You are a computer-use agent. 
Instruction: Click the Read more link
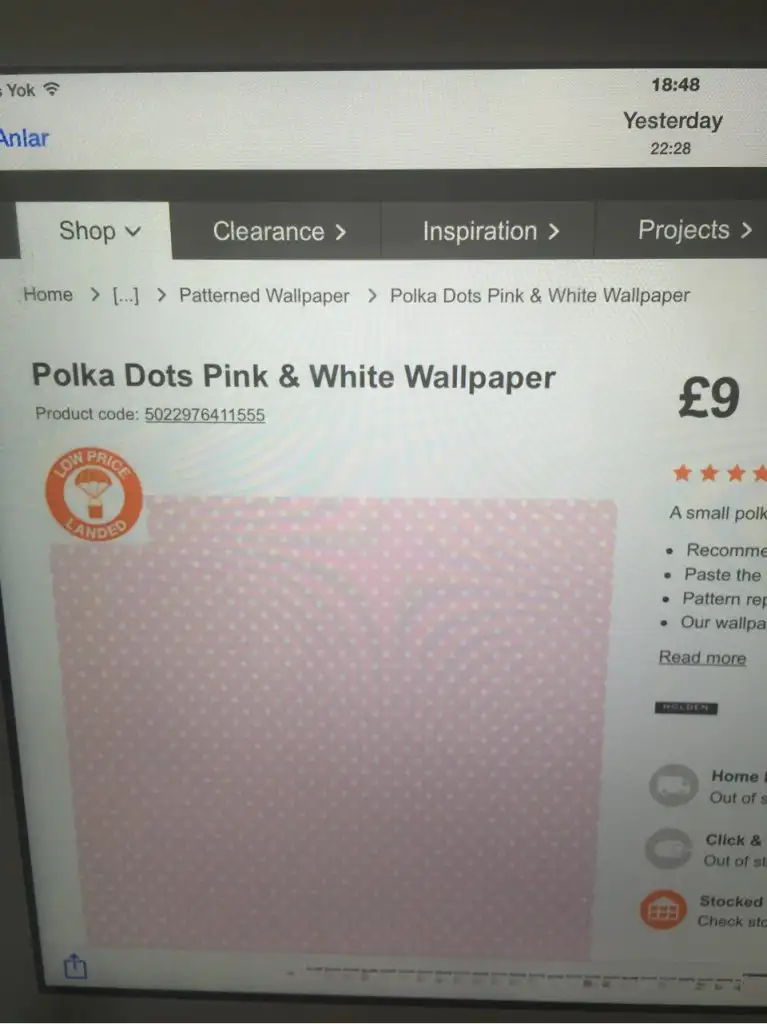tap(702, 657)
